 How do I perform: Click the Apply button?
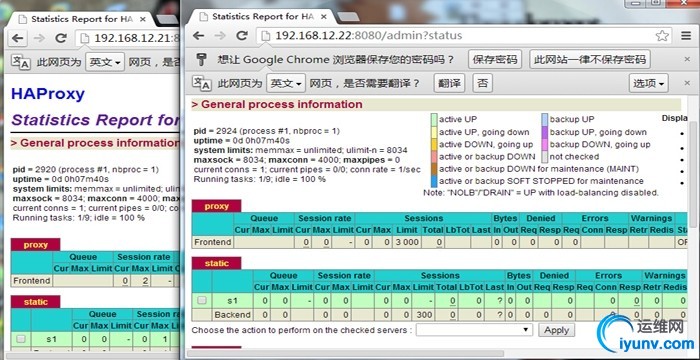click(556, 330)
